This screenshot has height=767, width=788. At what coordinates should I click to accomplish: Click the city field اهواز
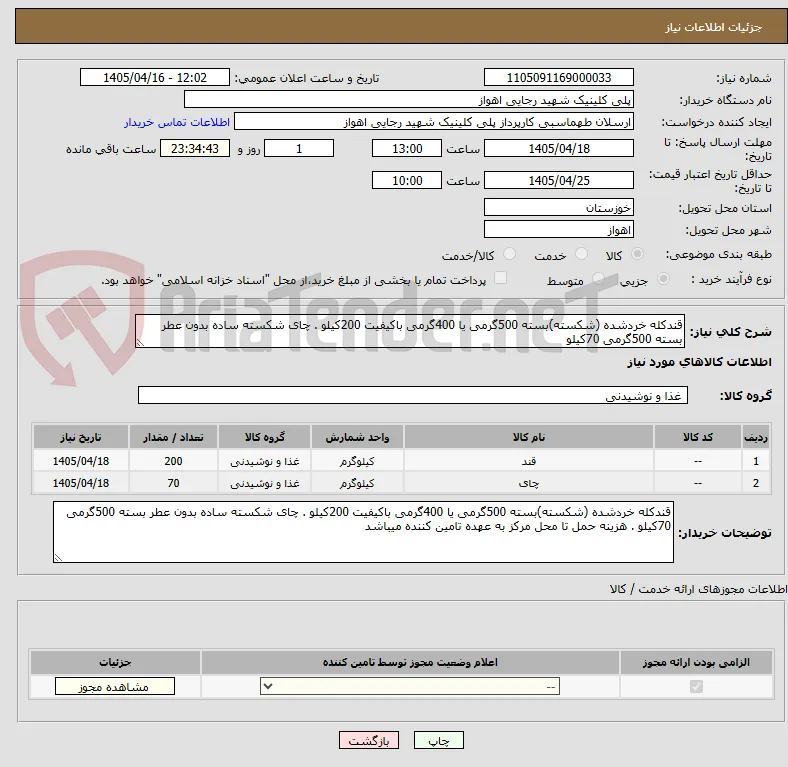(558, 230)
